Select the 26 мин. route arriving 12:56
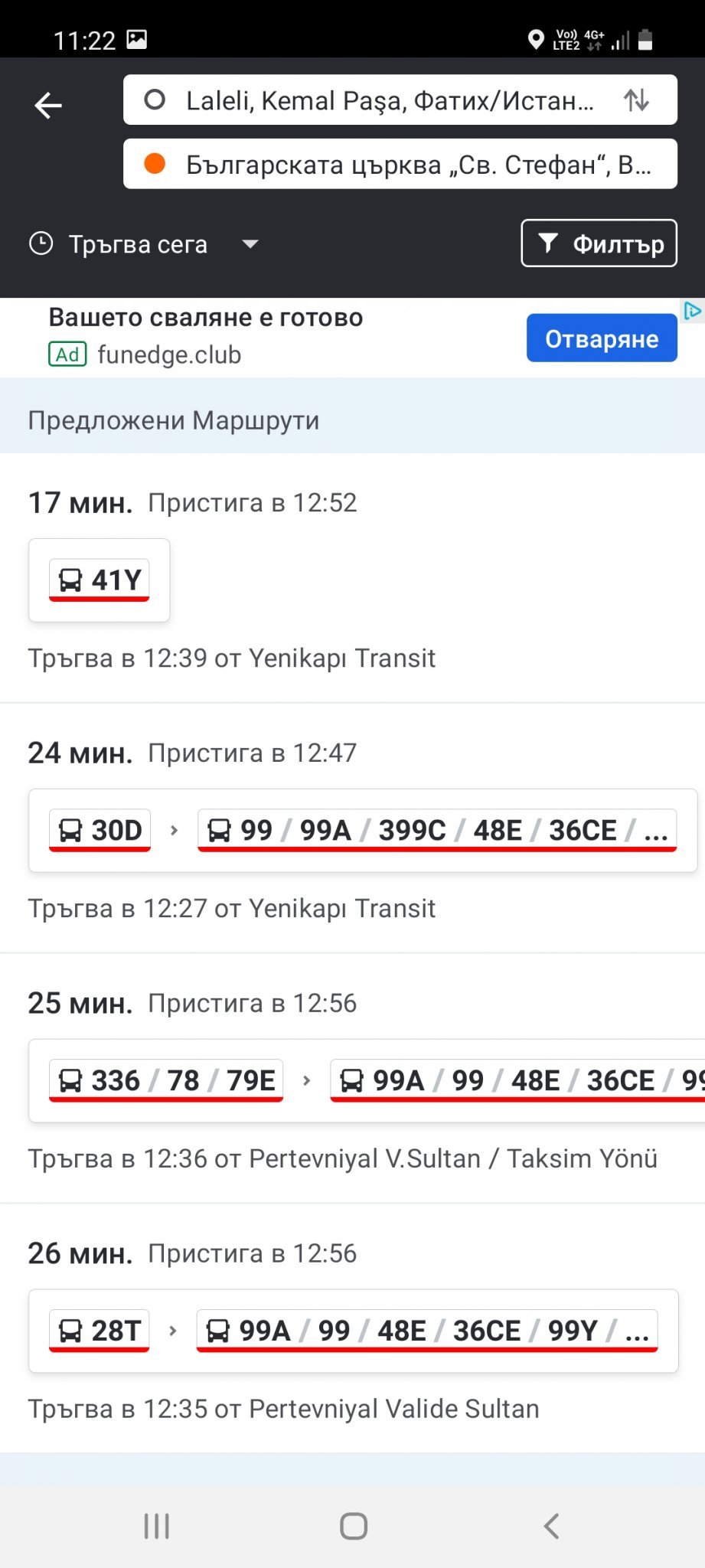Image resolution: width=705 pixels, height=1568 pixels. click(x=352, y=1254)
